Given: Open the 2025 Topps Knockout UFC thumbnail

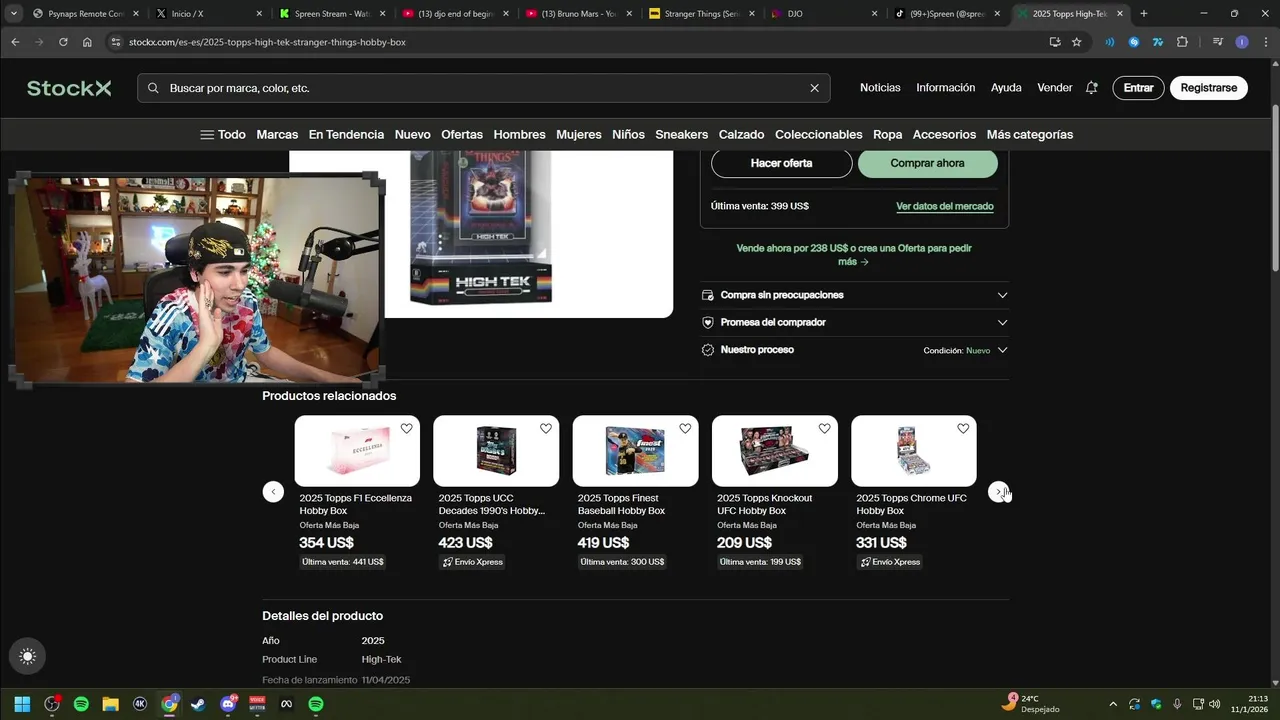Looking at the screenshot, I should coord(774,451).
